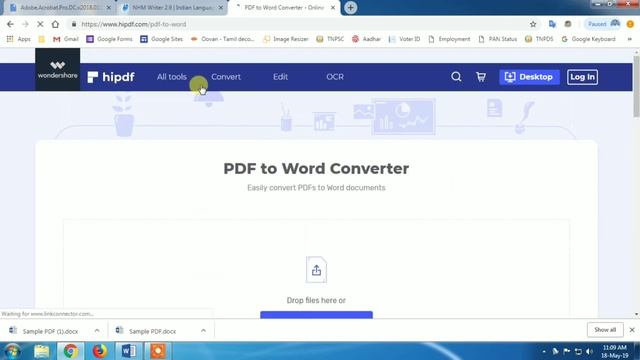Click the Log in button
Viewport: 640px width, 360px height.
(x=582, y=77)
